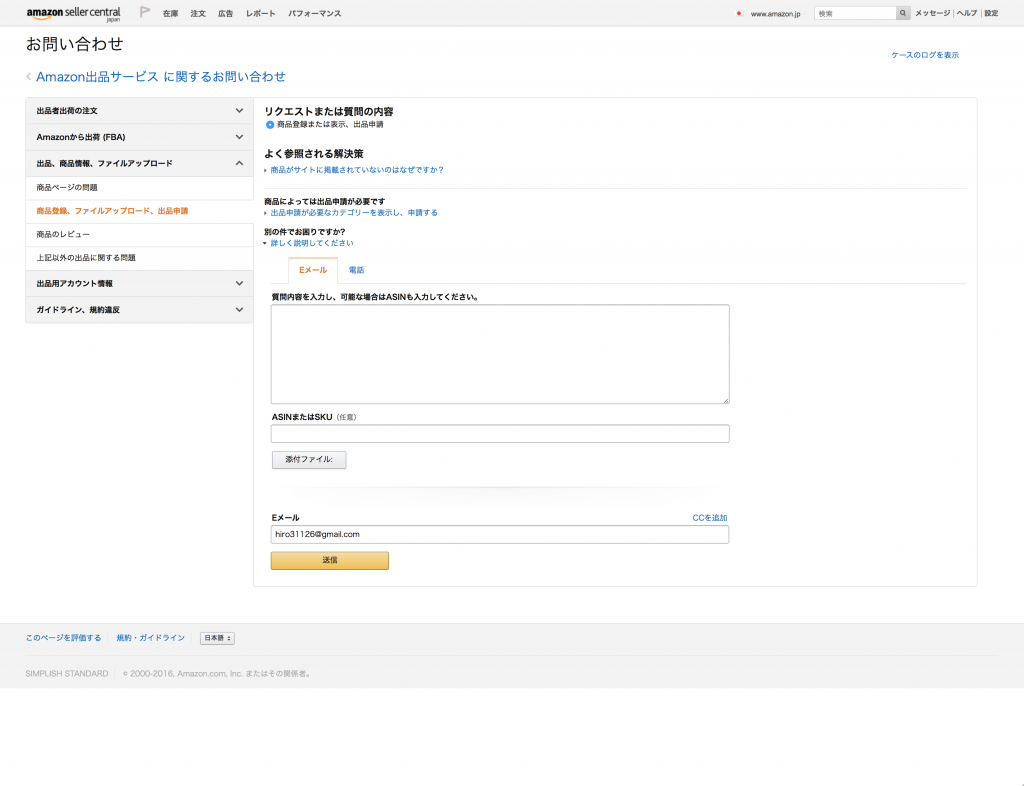Click the header search box
Viewport: 1024px width, 786px height.
(856, 13)
